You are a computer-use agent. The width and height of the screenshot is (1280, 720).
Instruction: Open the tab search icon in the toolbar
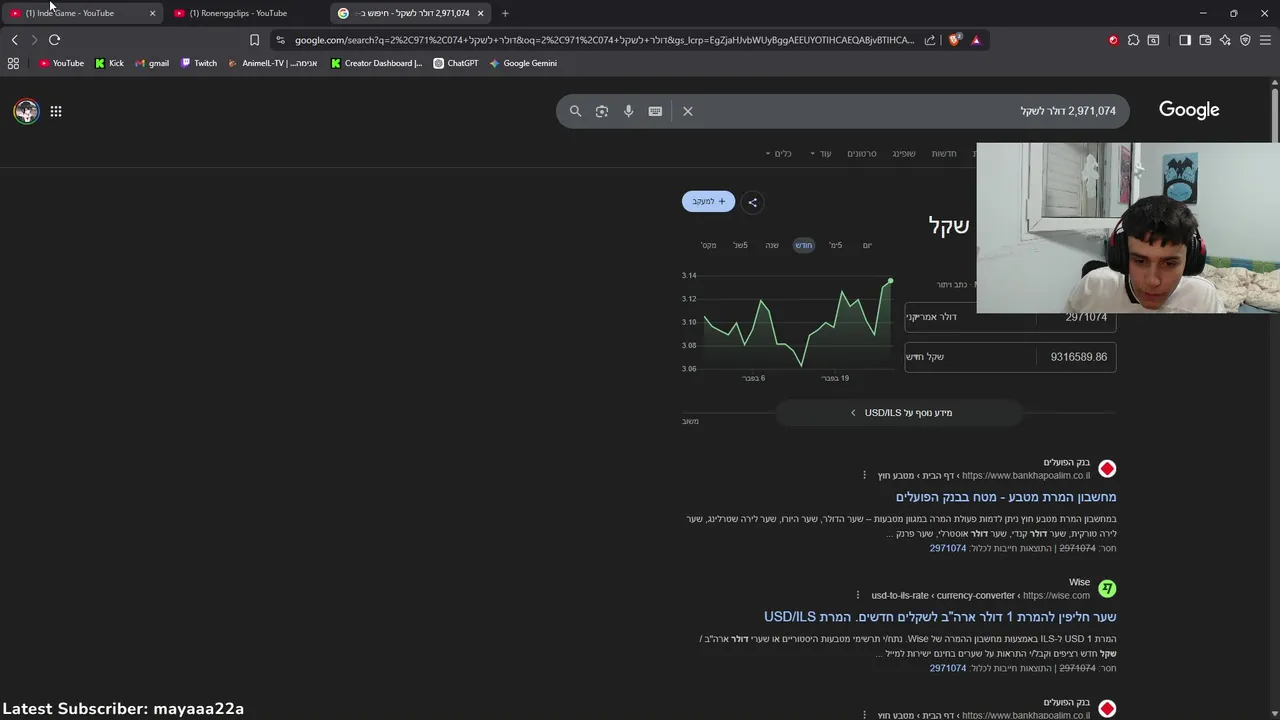[x=1153, y=40]
